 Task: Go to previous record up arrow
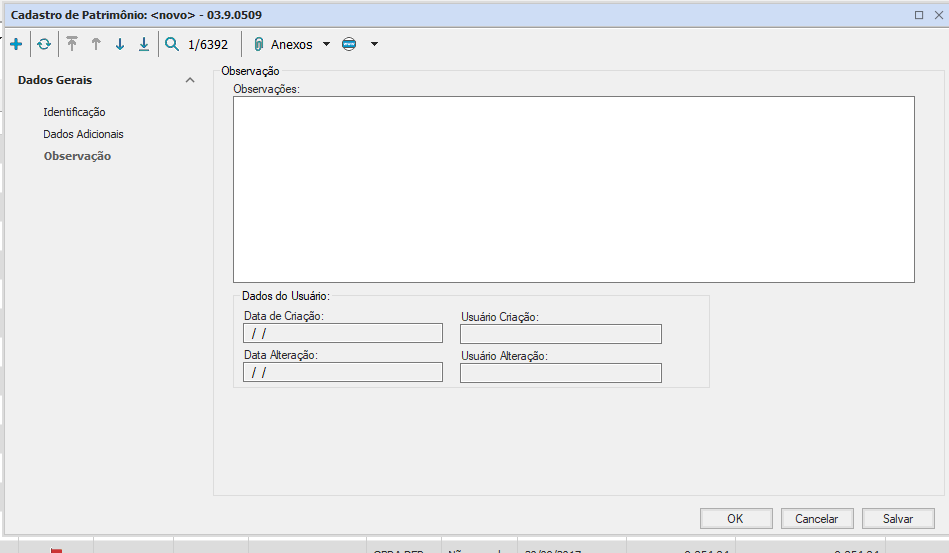96,44
